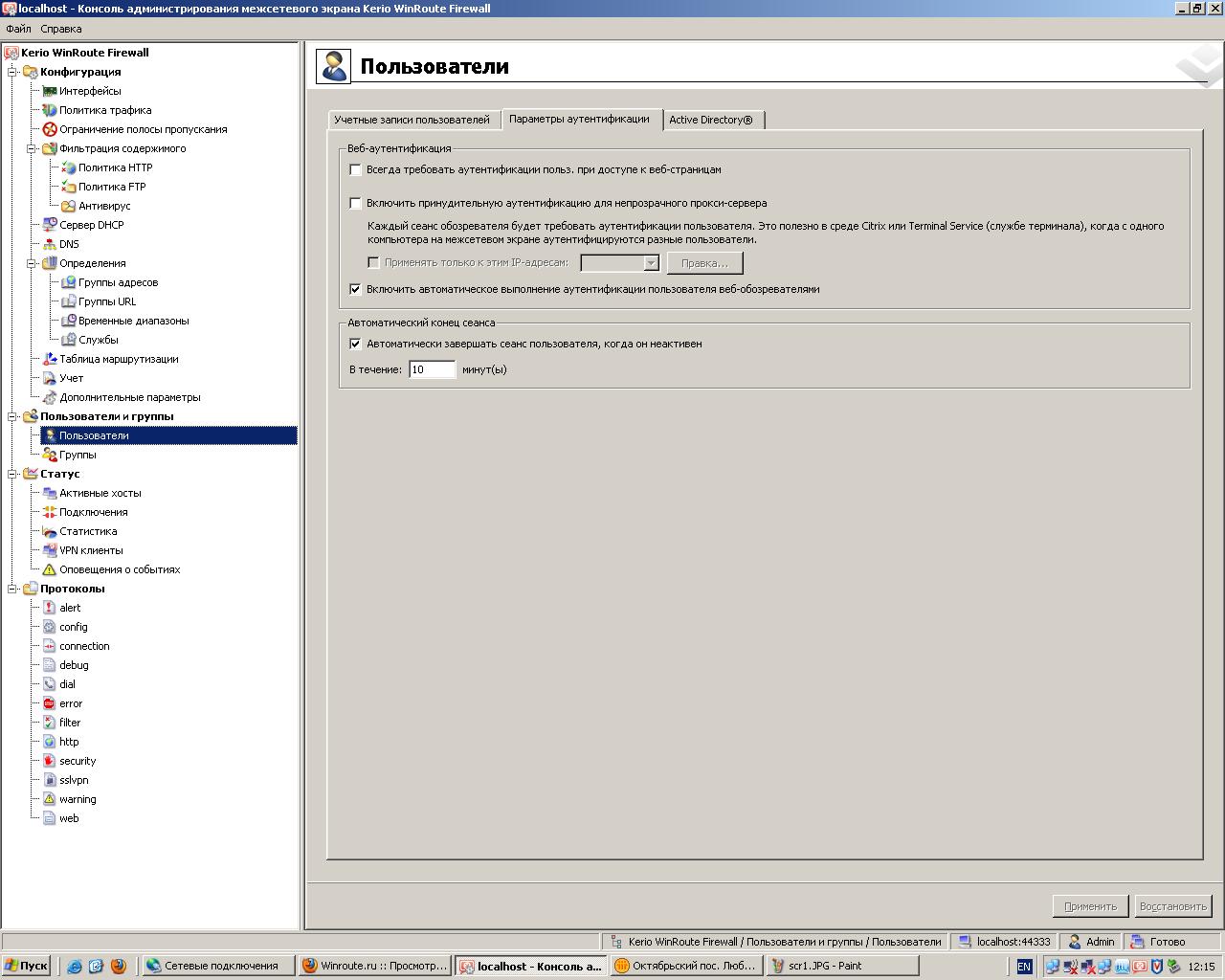Open Ограничение полосы пропускания red icon
The image size is (1225, 980).
[50, 129]
